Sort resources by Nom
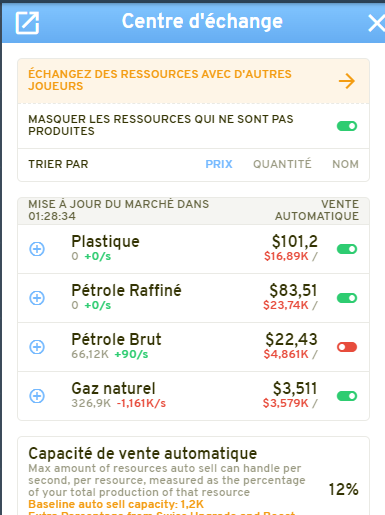Viewport: 385px width, 515px height. (345, 164)
